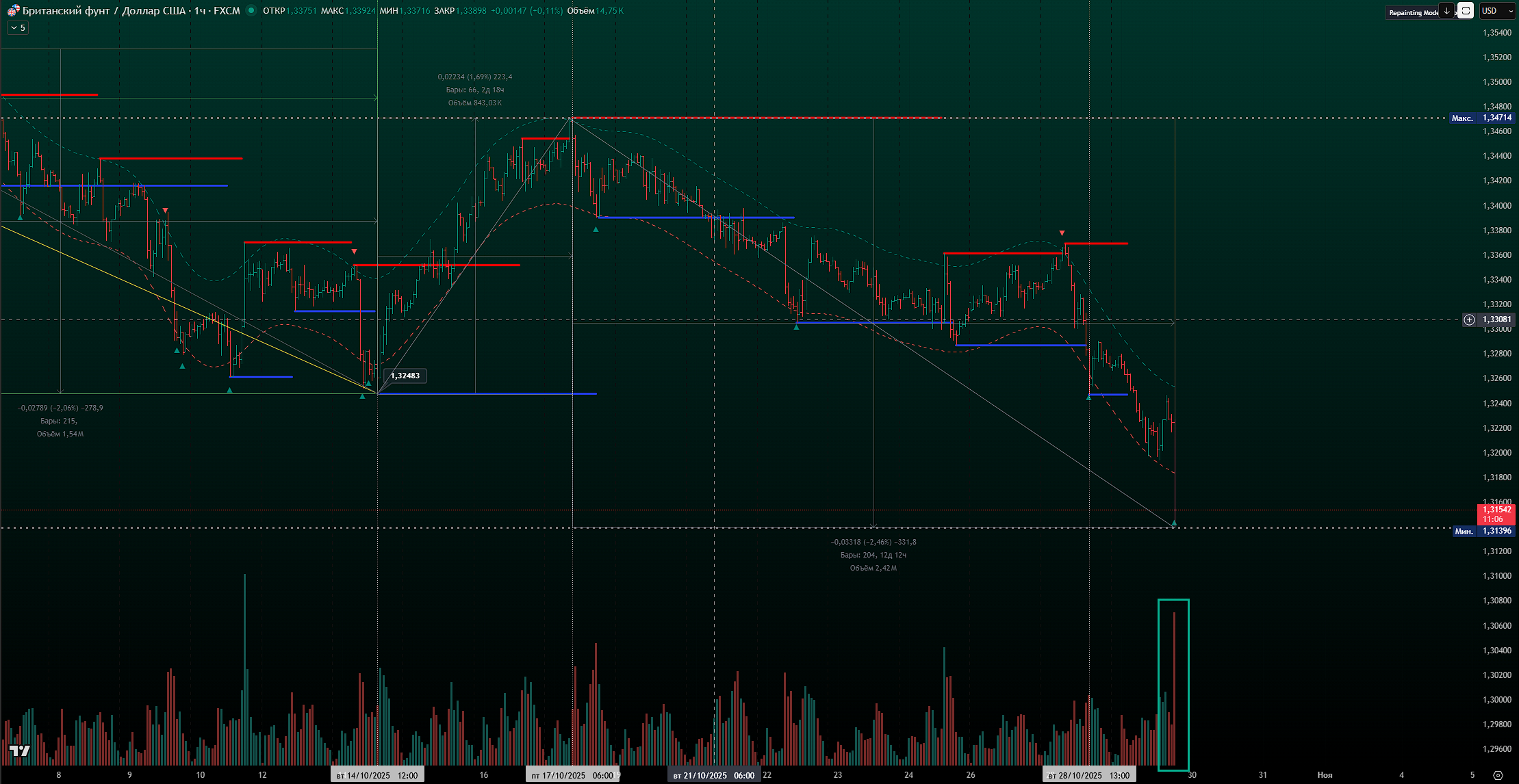Image resolution: width=1519 pixels, height=784 pixels.
Task: Click the GBP/USD flag symbol icon
Action: pyautogui.click(x=13, y=10)
